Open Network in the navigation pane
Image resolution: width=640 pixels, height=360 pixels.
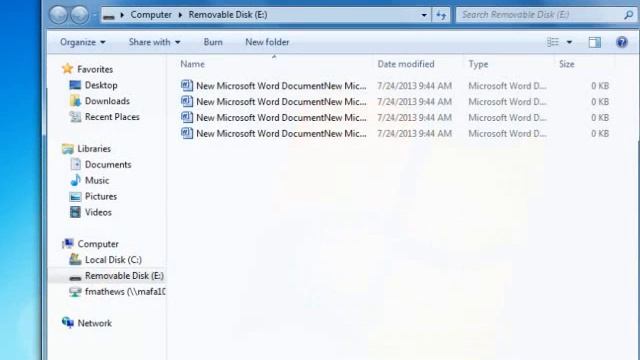click(94, 323)
